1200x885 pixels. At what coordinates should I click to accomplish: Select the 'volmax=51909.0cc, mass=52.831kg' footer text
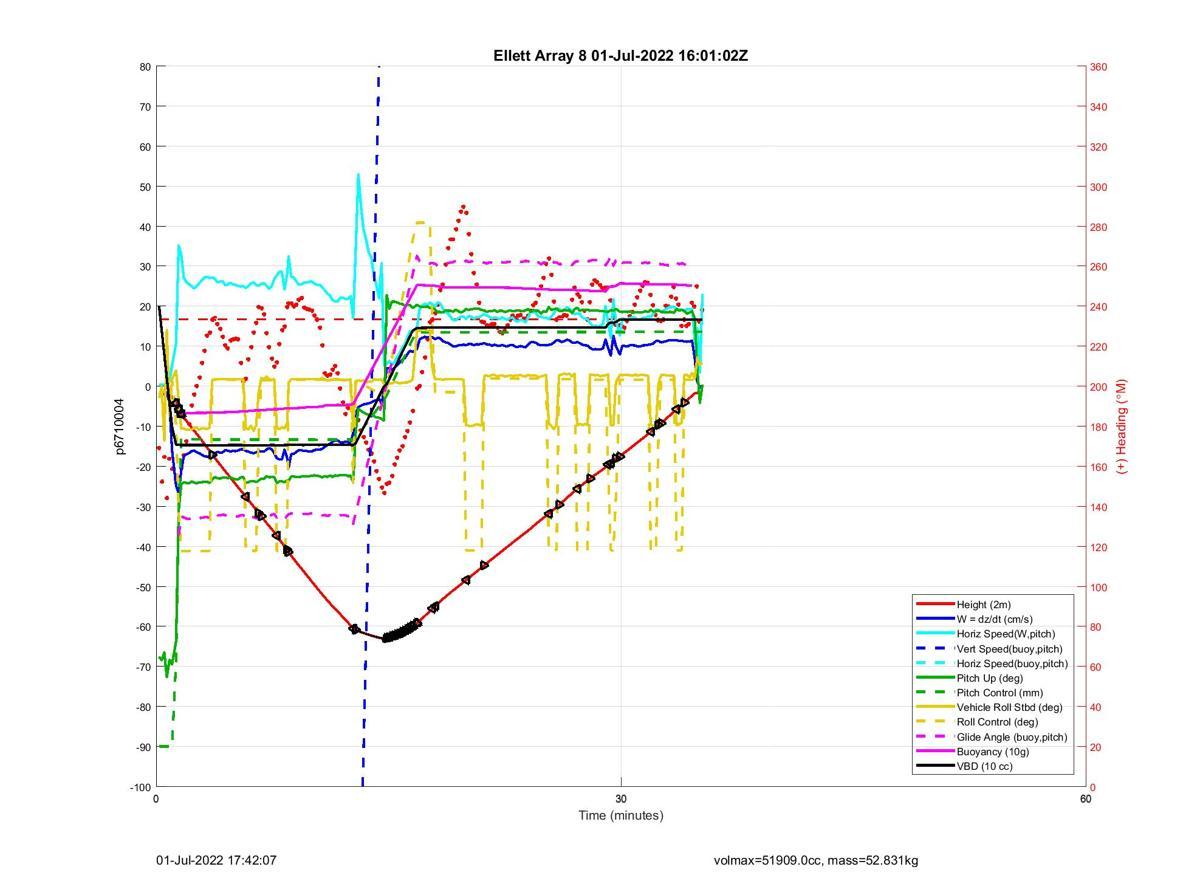point(816,860)
